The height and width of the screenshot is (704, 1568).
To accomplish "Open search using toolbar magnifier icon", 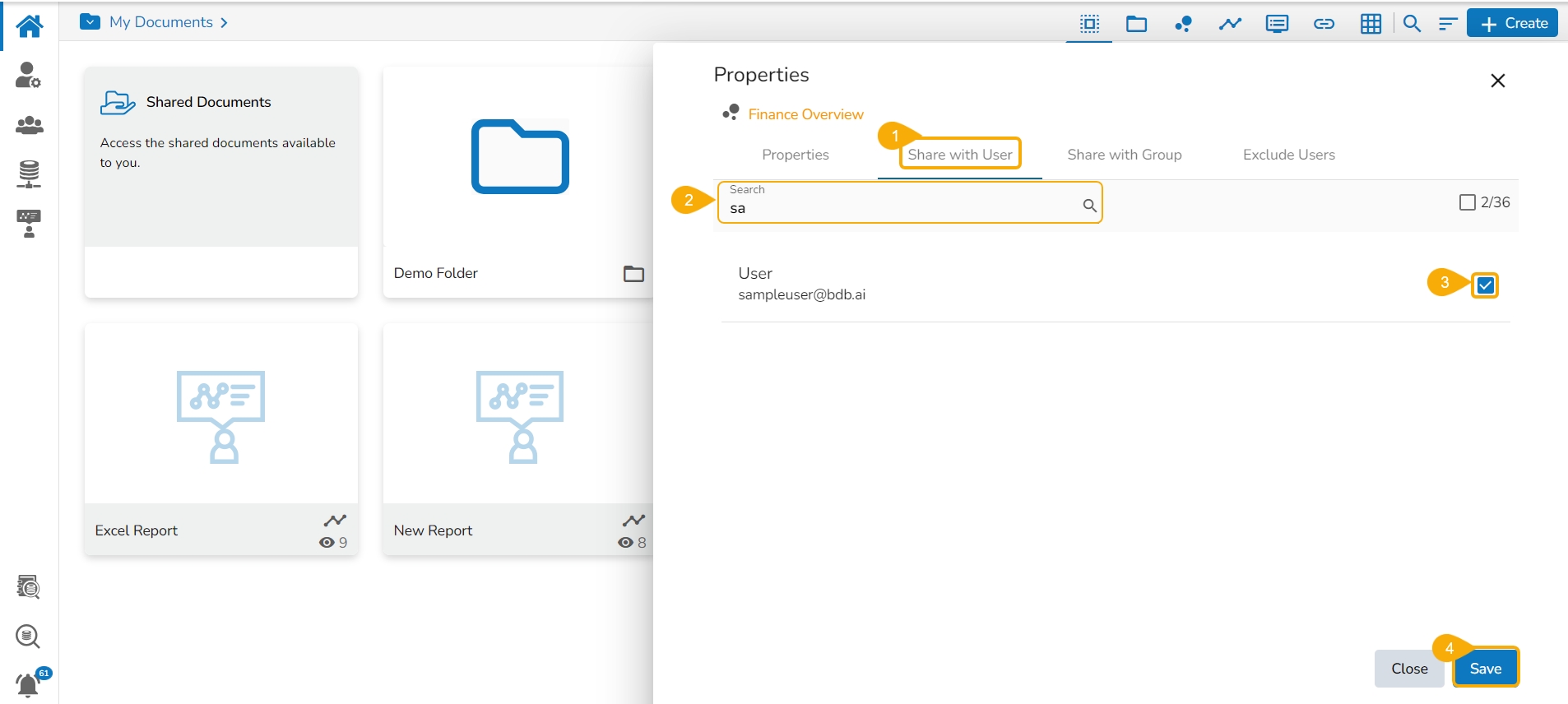I will 1413,24.
